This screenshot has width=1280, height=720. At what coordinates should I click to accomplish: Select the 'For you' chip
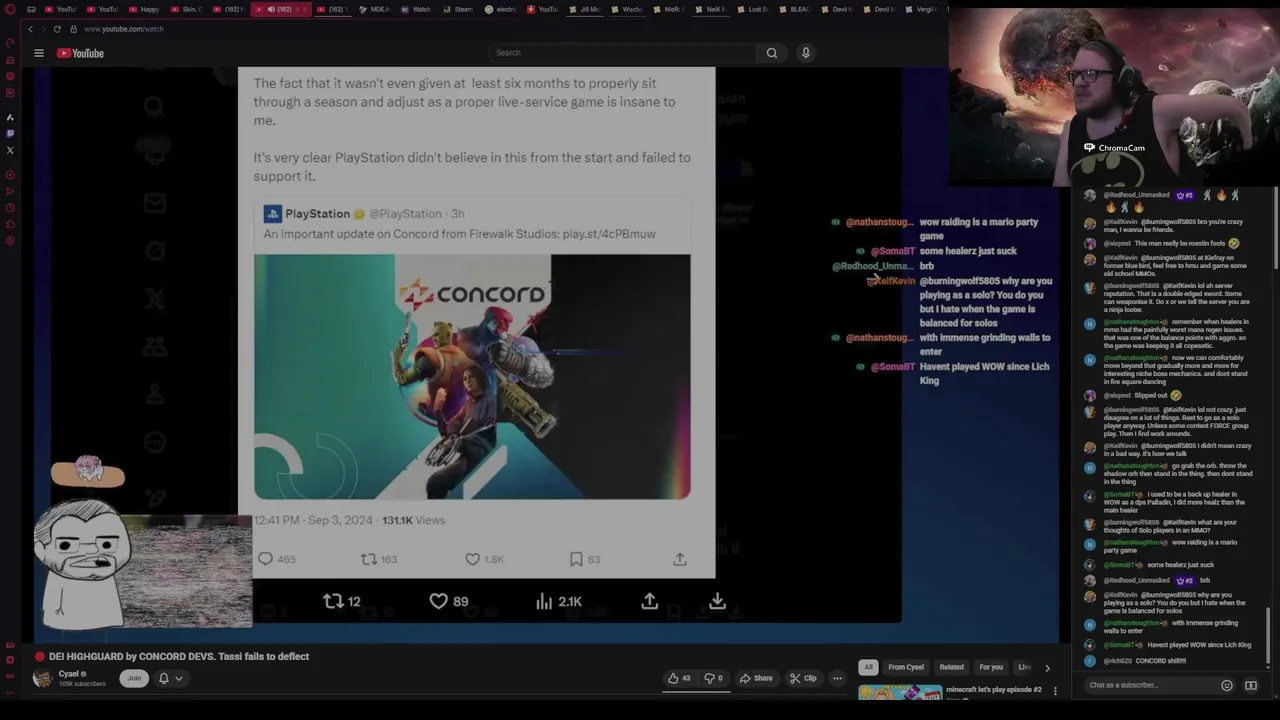991,667
